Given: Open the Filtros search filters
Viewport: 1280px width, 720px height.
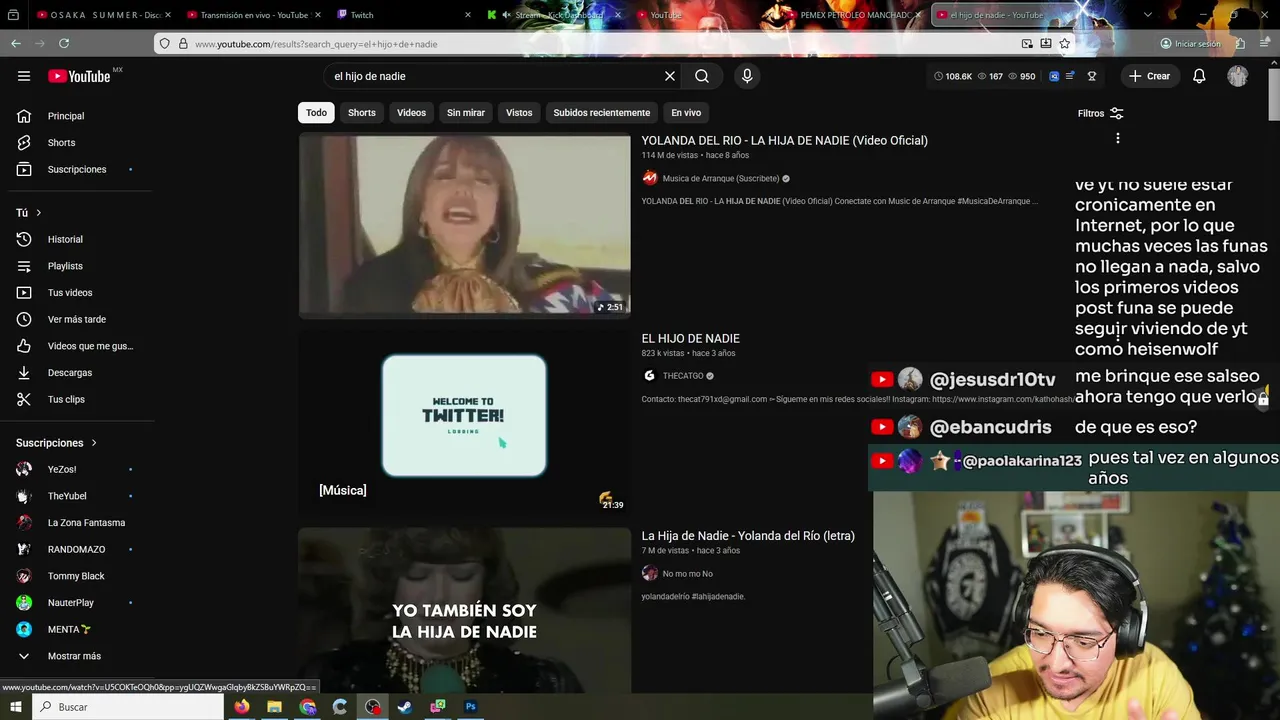Looking at the screenshot, I should point(1100,113).
